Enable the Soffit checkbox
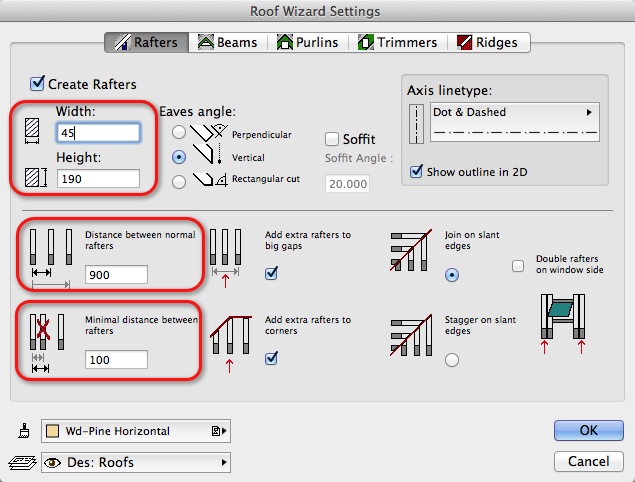This screenshot has width=635, height=482. [332, 139]
